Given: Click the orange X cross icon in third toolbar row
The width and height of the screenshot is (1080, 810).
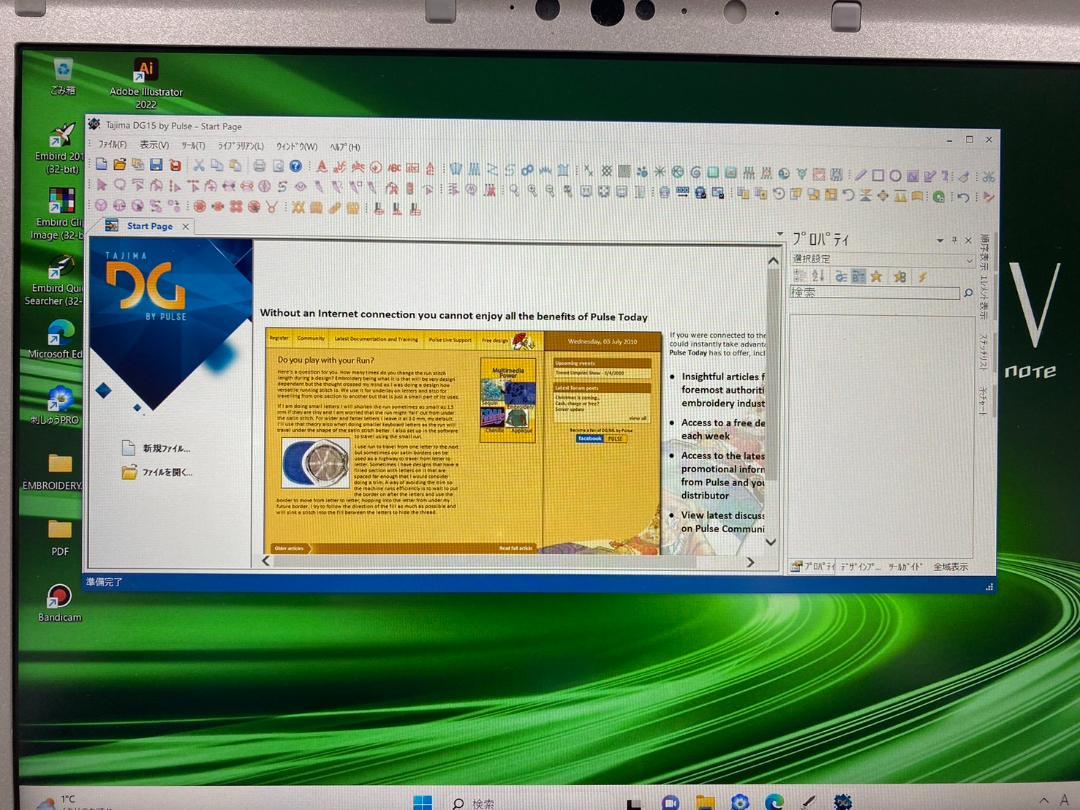Looking at the screenshot, I should [298, 207].
